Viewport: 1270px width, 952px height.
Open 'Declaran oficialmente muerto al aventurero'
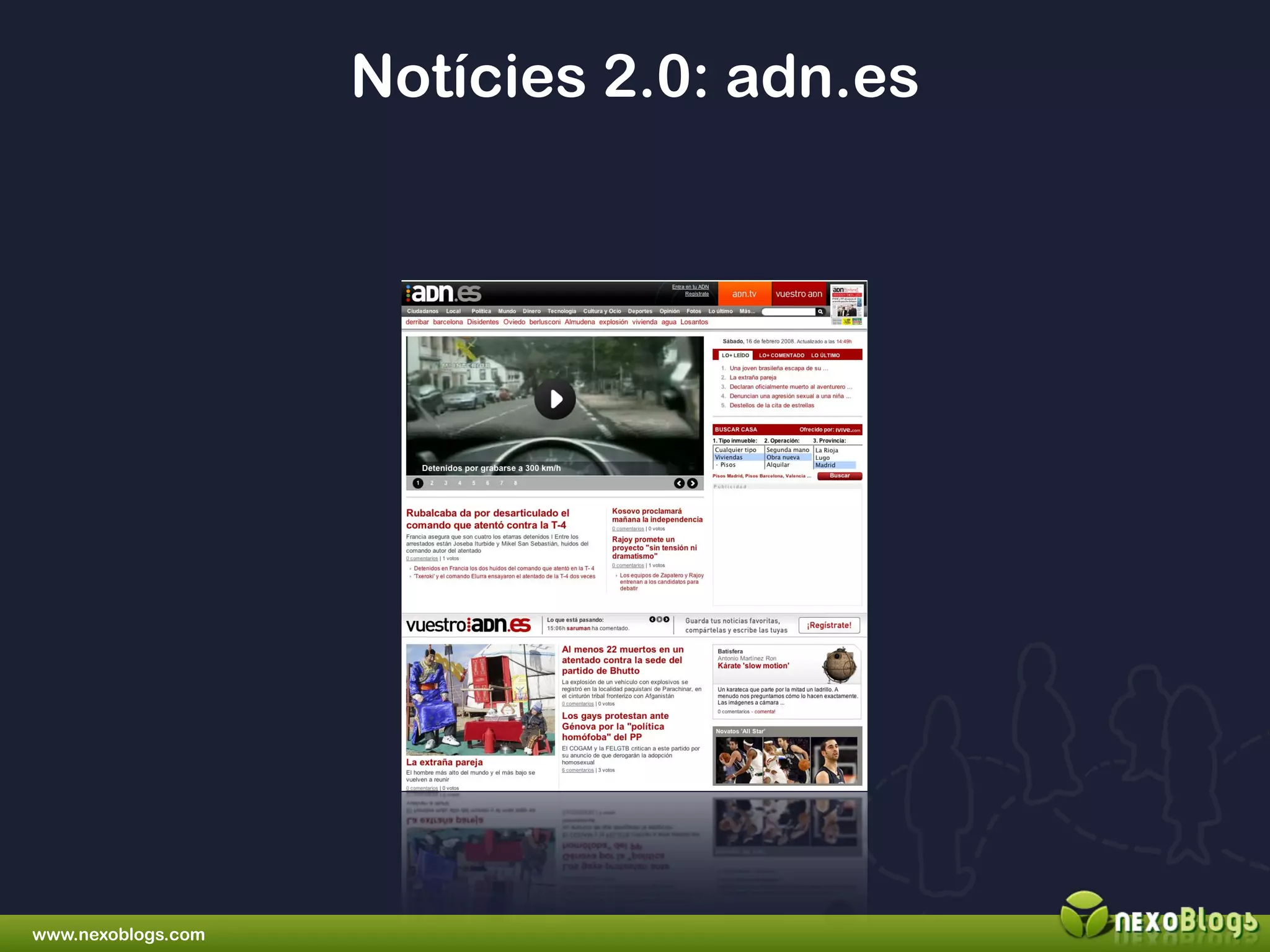pyautogui.click(x=791, y=387)
